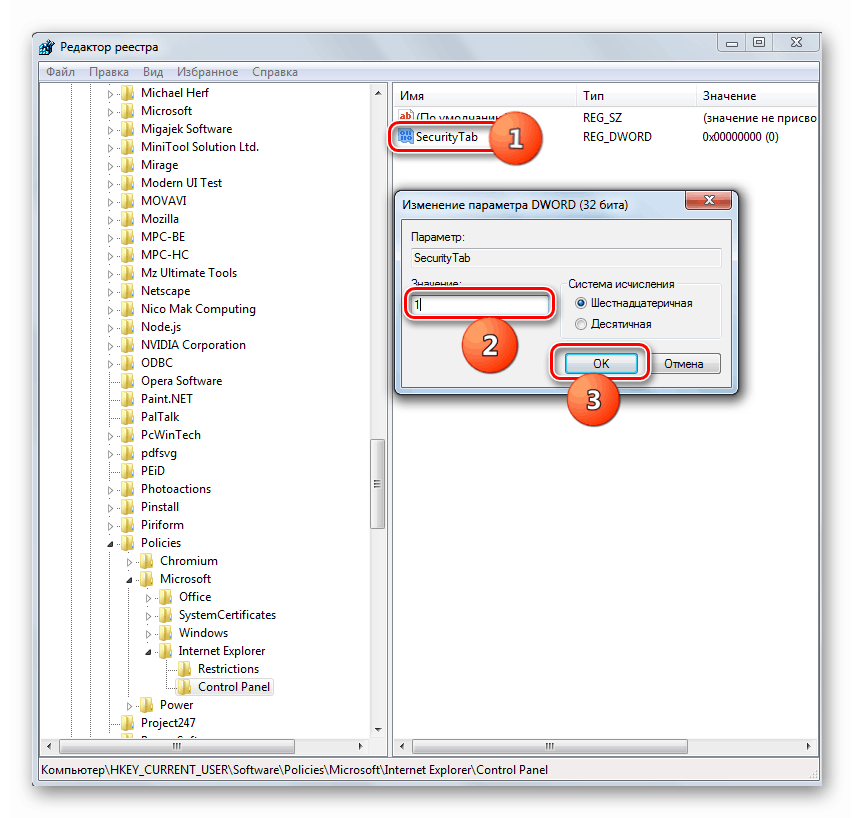854x818 pixels.
Task: Expand the Modern UI Test node
Action: pos(111,184)
